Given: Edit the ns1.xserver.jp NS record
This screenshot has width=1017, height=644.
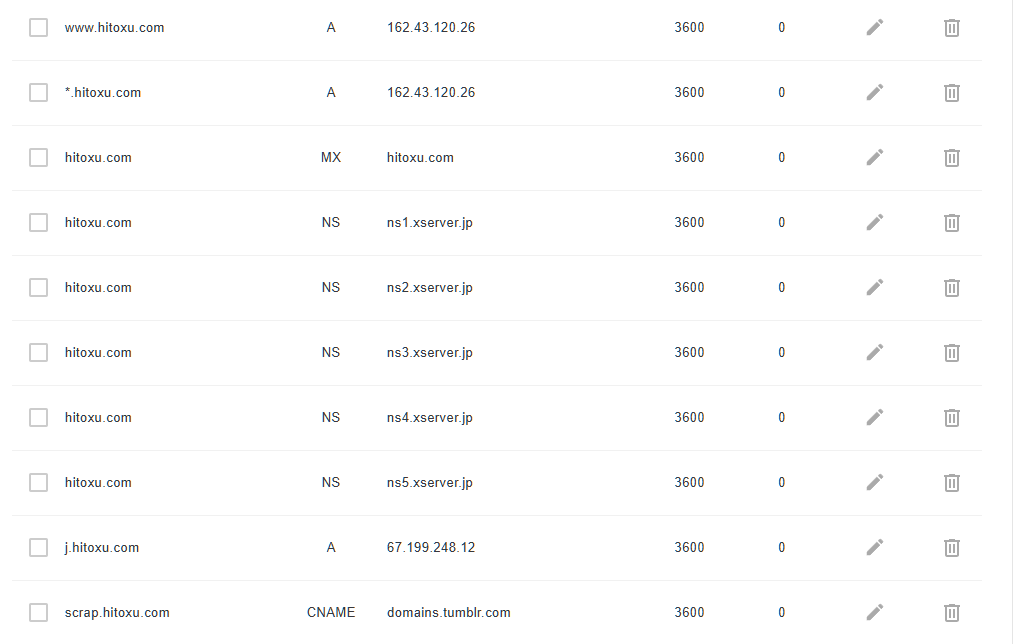Looking at the screenshot, I should coord(875,223).
